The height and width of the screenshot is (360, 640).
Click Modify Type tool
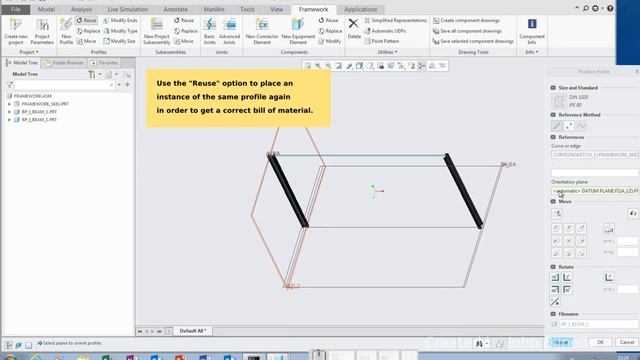(x=120, y=31)
